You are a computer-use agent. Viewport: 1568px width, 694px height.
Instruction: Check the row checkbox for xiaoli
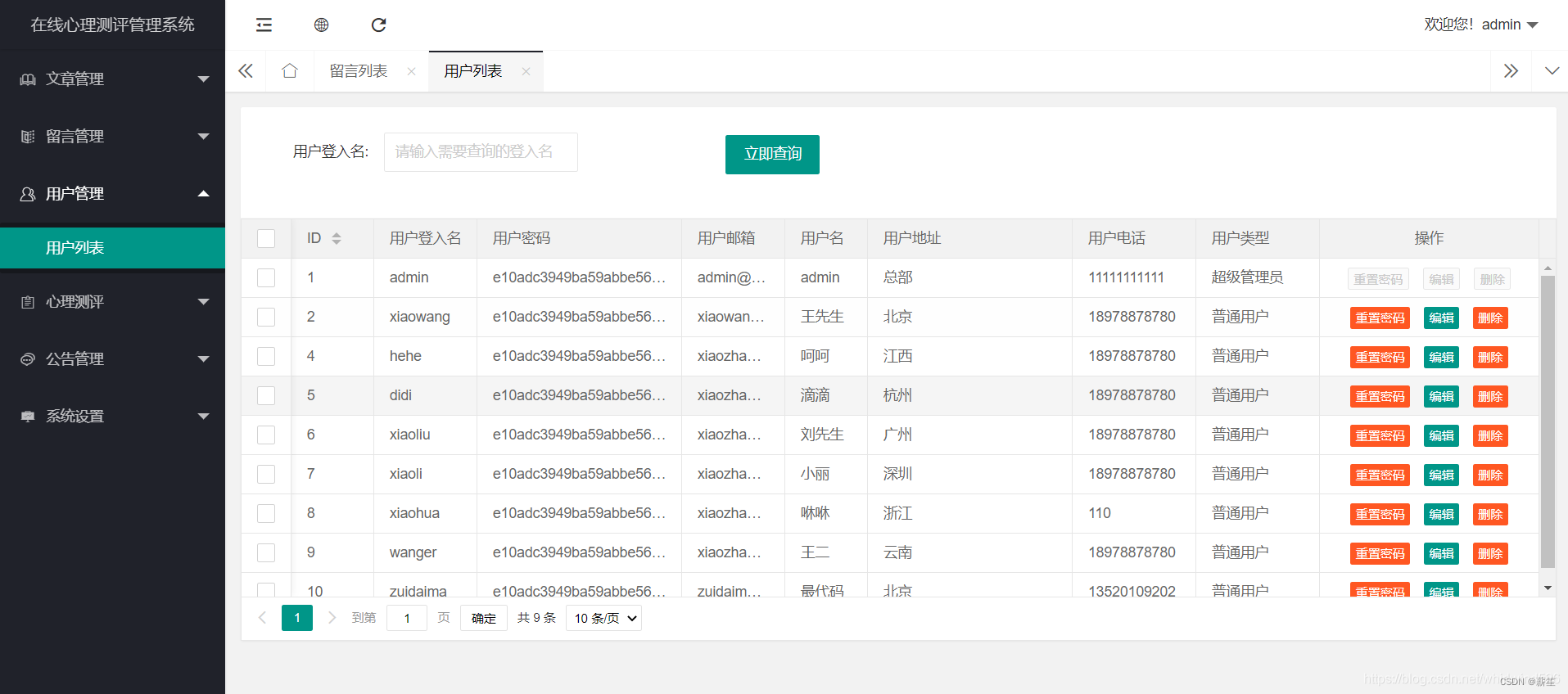pos(266,474)
